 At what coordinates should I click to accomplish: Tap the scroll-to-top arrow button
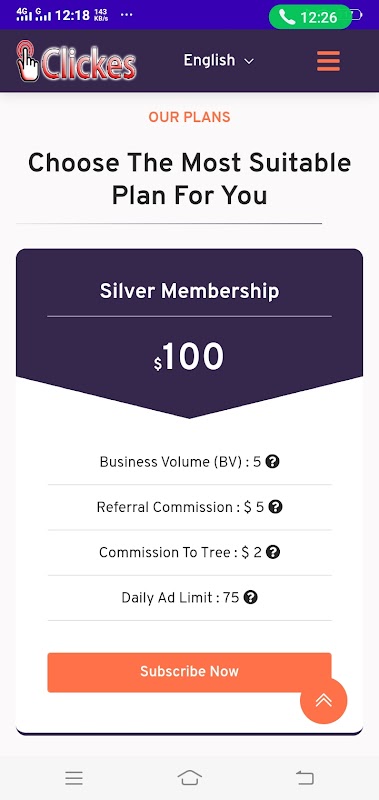tap(323, 701)
